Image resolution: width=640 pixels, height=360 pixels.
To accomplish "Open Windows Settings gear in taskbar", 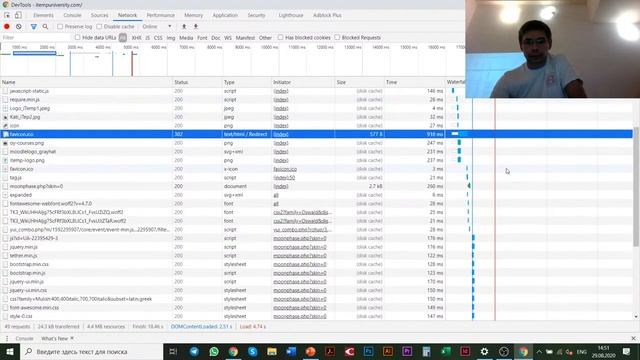I will [484, 351].
